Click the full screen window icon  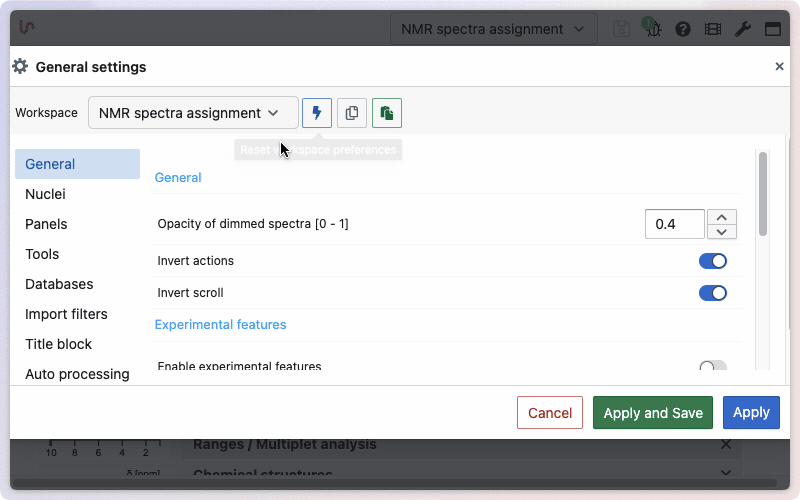(x=773, y=29)
